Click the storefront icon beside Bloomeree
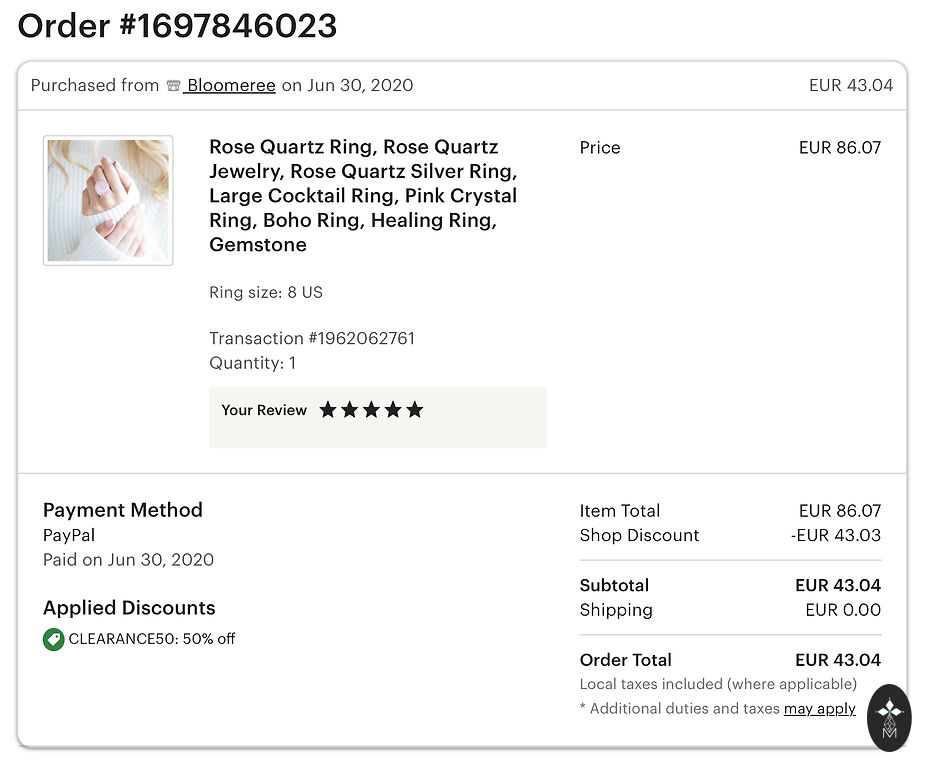928x768 pixels. point(173,86)
